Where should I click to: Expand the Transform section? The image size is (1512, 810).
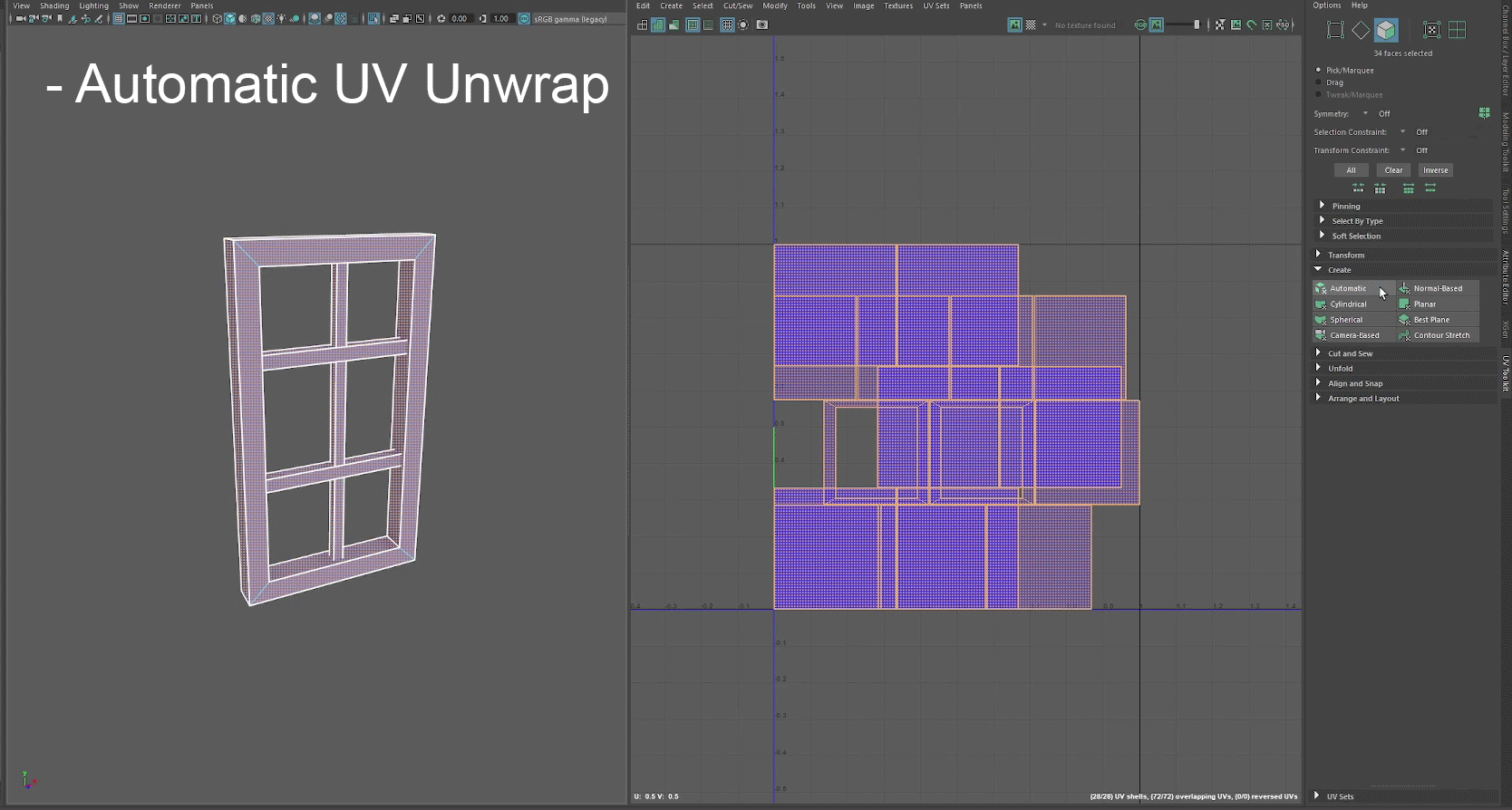[1403, 255]
